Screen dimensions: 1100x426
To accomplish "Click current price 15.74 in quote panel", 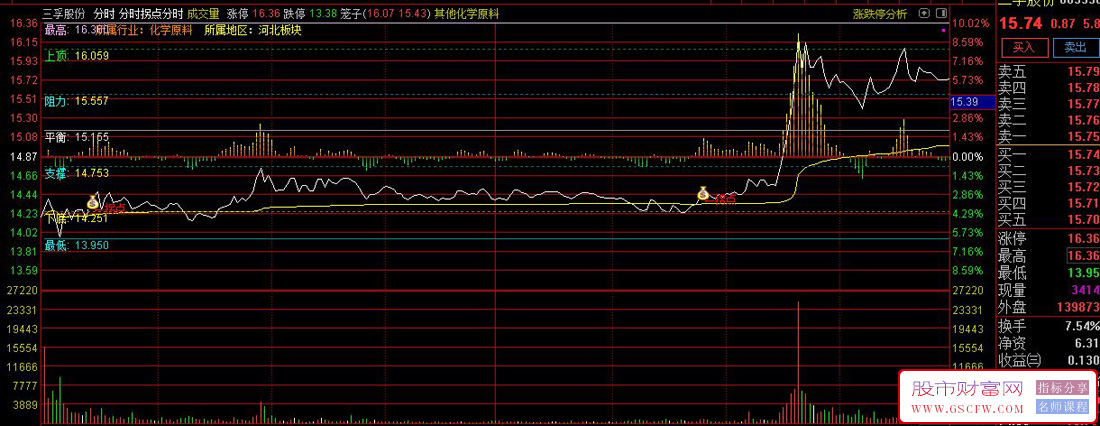I will pos(1020,23).
